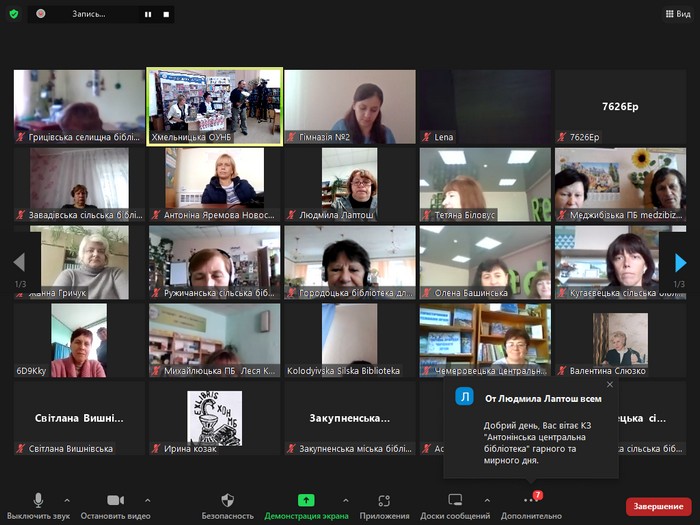
Task: Click the Запись... recording status label
Action: click(89, 14)
